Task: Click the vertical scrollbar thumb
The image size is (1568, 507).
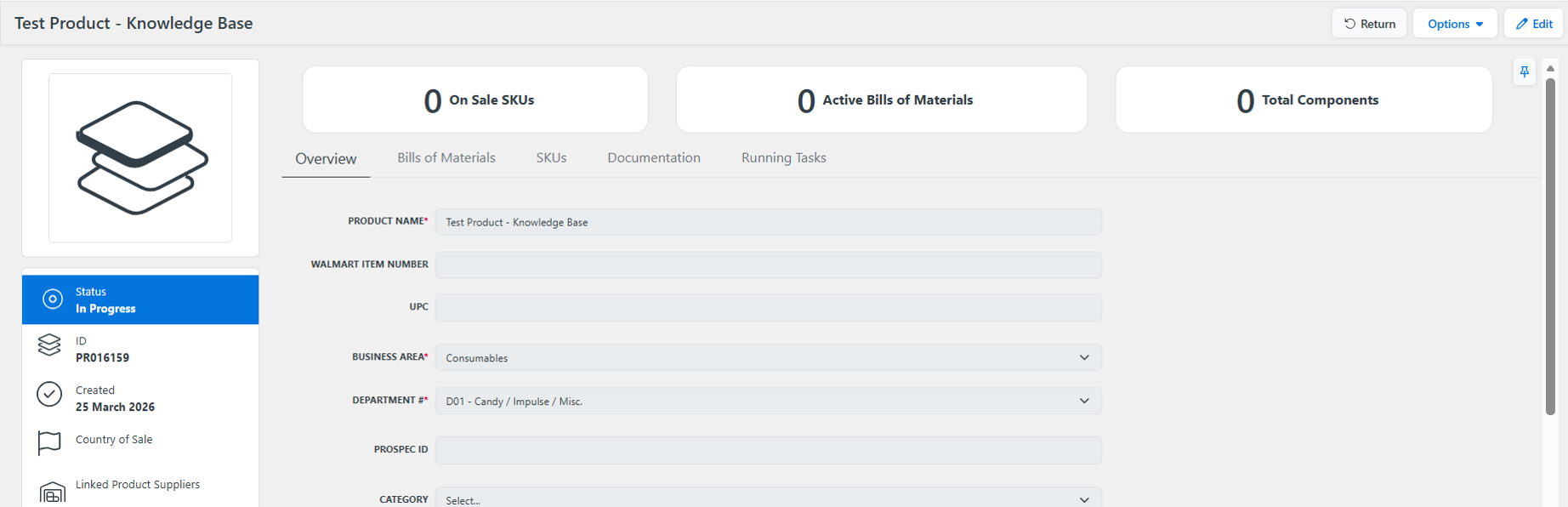Action: [1550, 247]
